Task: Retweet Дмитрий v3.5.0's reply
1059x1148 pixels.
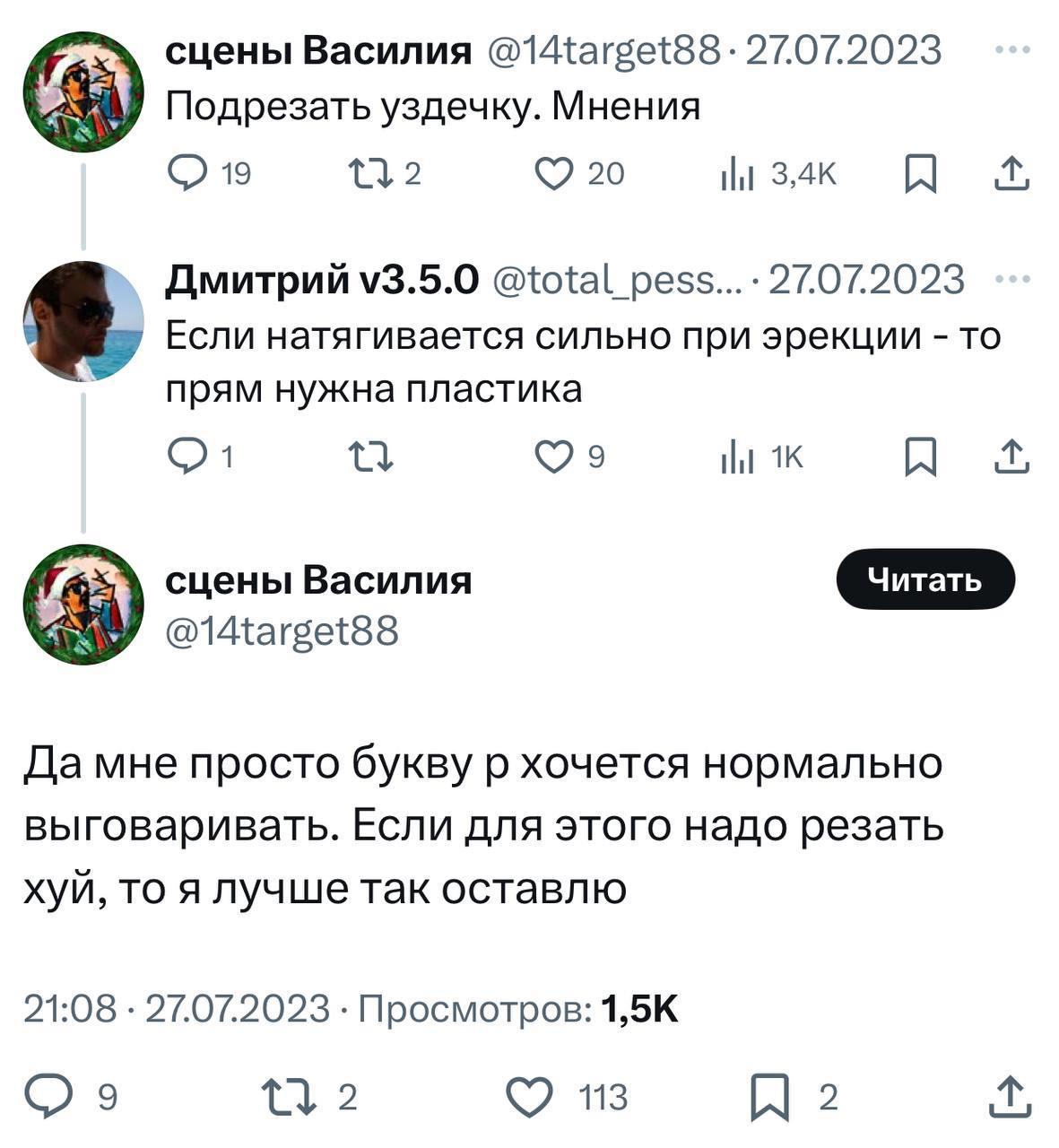Action: point(370,458)
